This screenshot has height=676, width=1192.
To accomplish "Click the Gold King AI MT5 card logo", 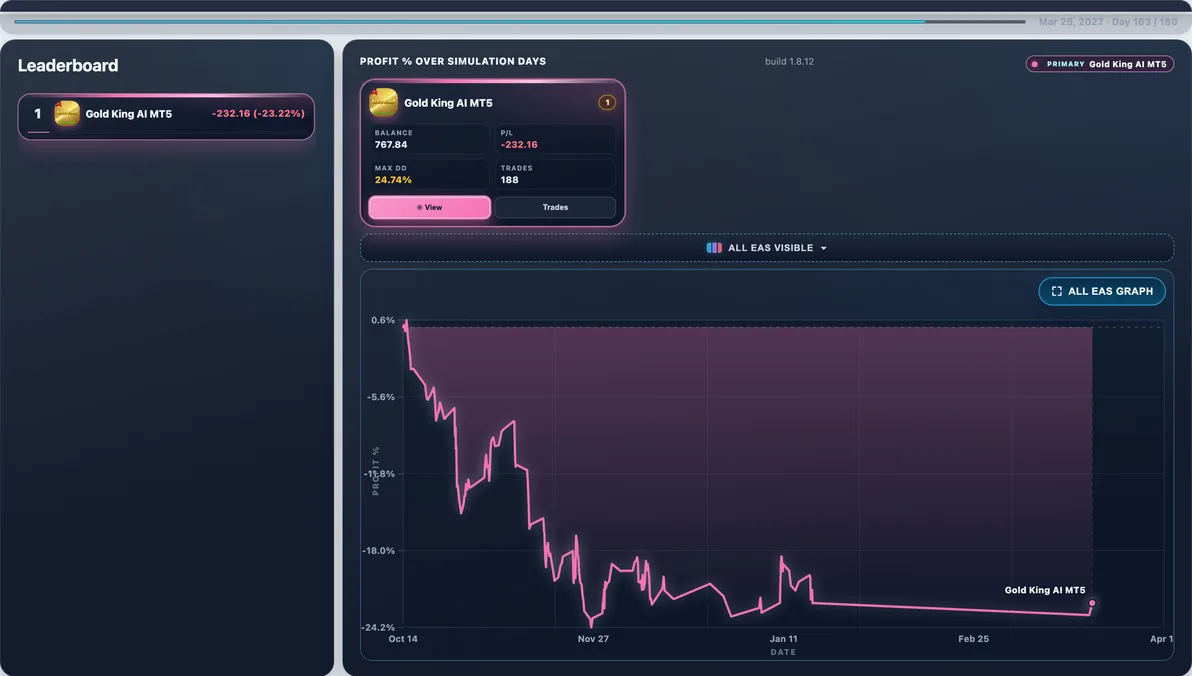I will (x=383, y=103).
